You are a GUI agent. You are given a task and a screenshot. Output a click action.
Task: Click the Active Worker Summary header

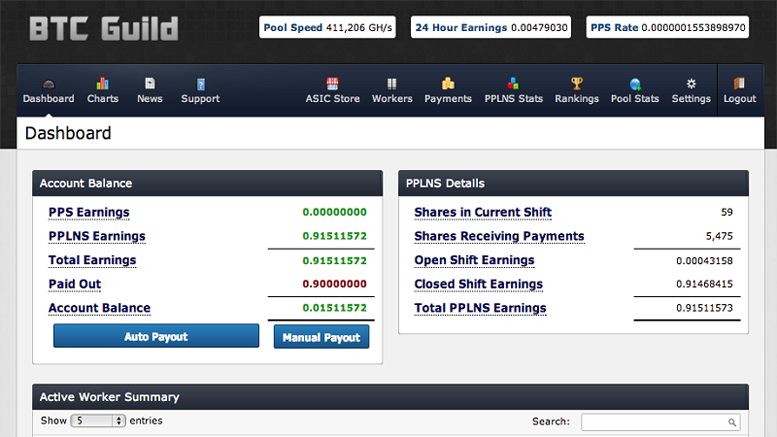click(x=390, y=397)
